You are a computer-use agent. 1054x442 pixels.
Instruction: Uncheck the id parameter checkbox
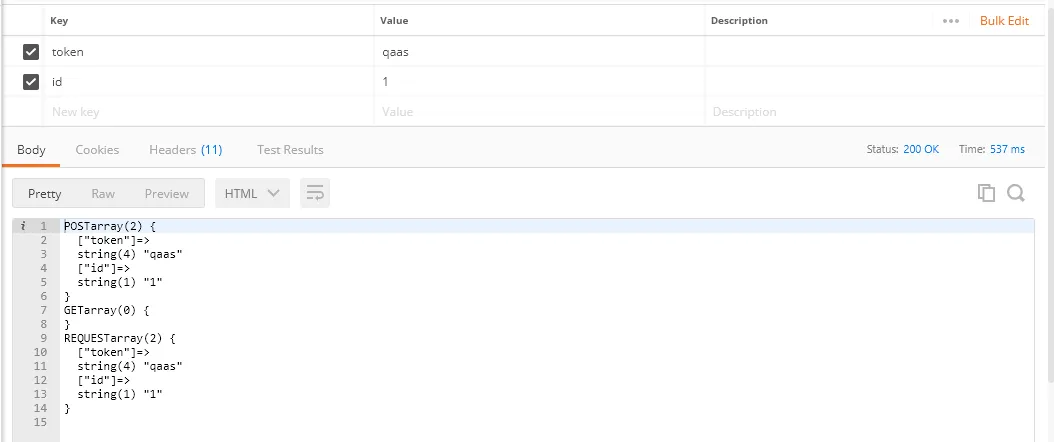pos(31,82)
